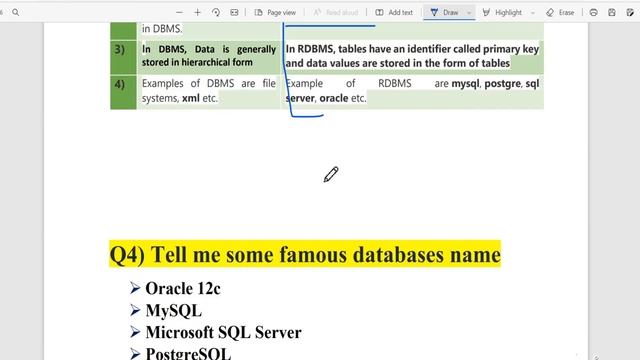Click the bold word 'postgre' in table
Viewport: 640px width, 360px height.
(502, 84)
